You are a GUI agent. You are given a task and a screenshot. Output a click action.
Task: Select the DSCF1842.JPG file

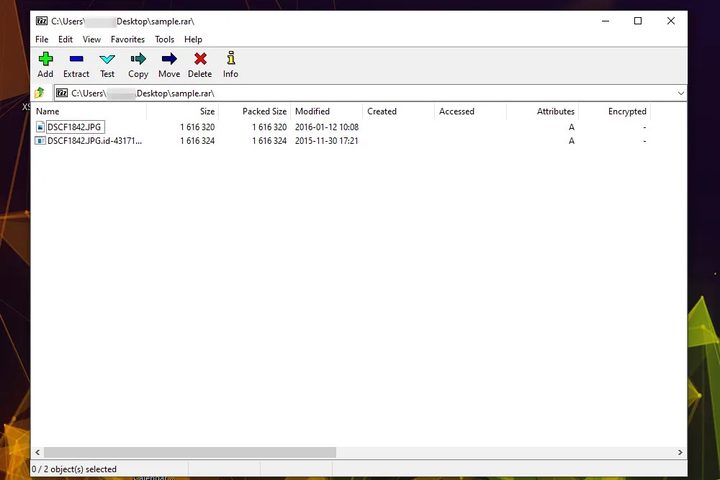pos(74,127)
